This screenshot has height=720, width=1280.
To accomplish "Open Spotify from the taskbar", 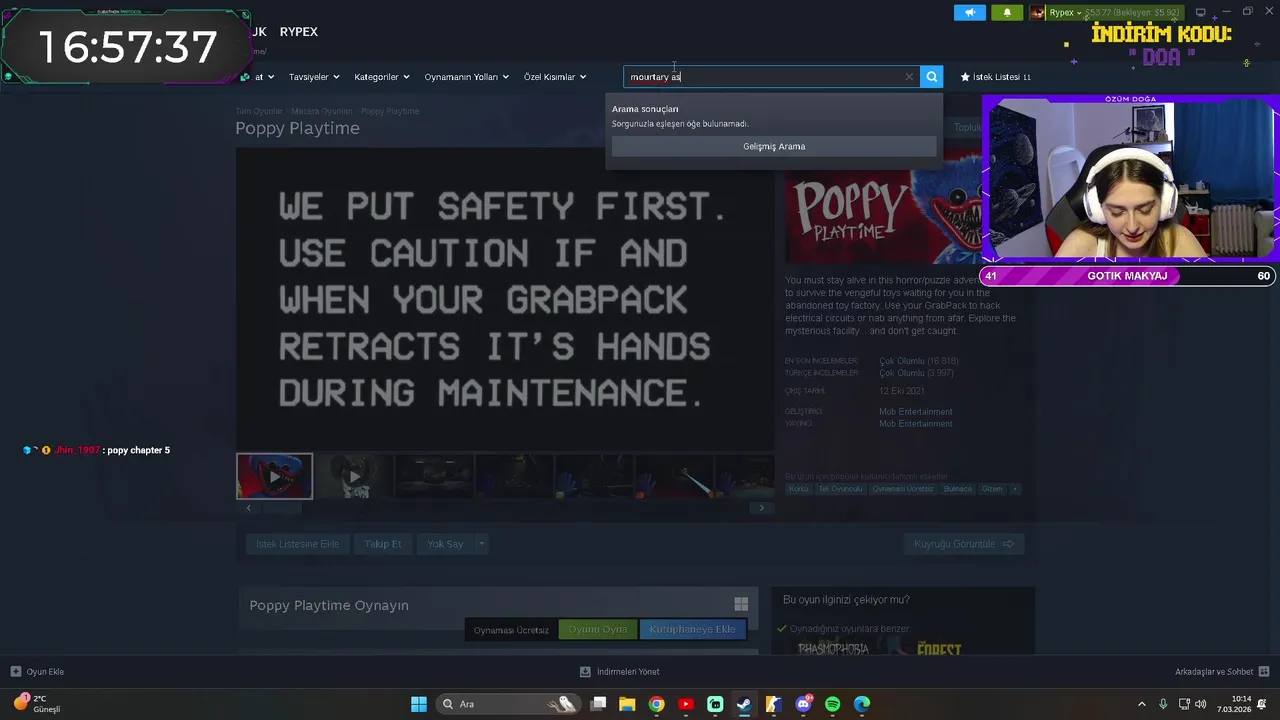I will pyautogui.click(x=833, y=704).
